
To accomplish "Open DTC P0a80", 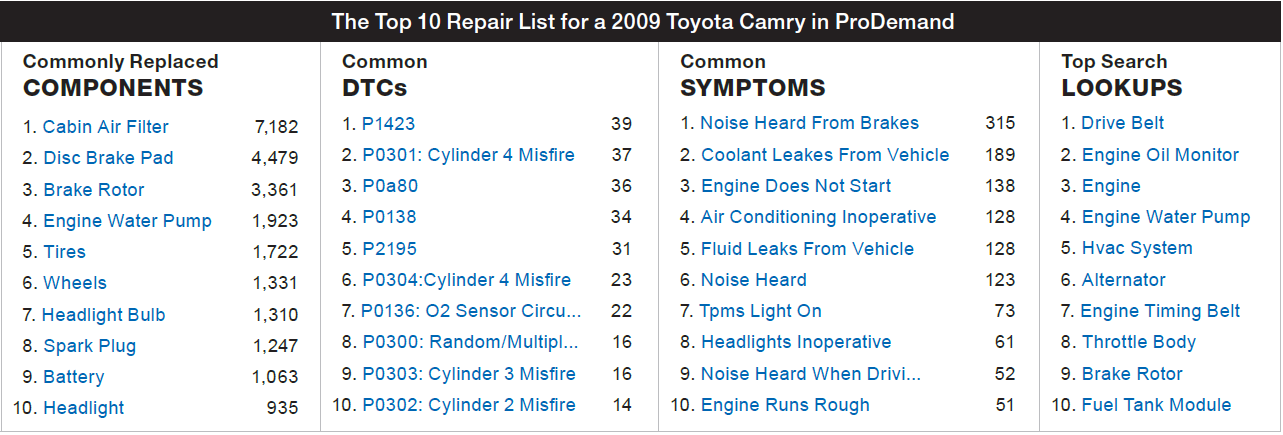I will (390, 186).
